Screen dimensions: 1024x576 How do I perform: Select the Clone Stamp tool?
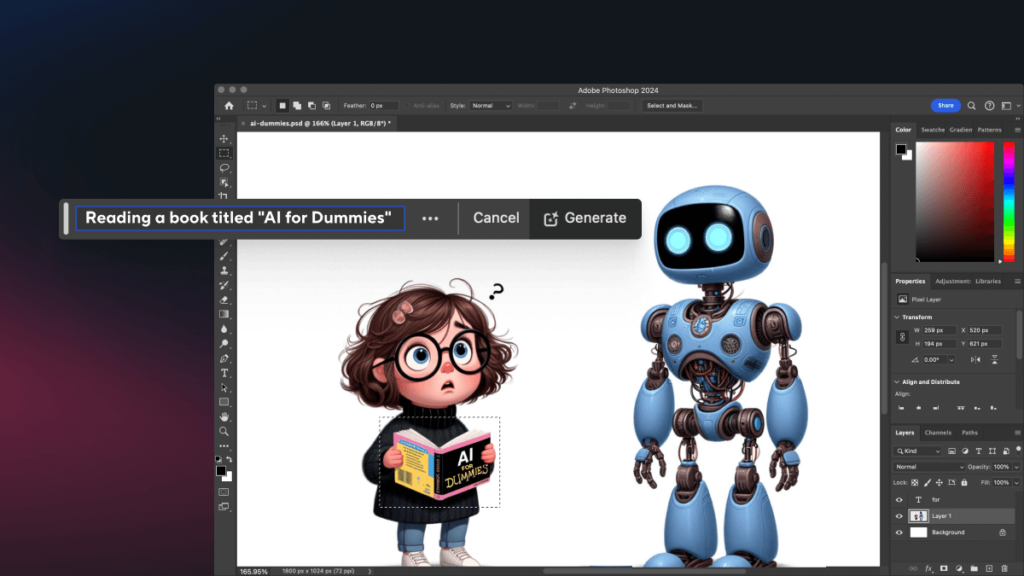pyautogui.click(x=224, y=270)
